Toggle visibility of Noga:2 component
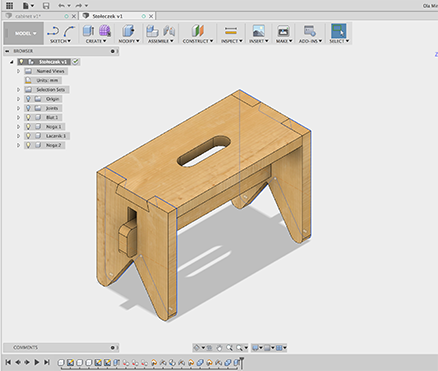 coord(28,145)
